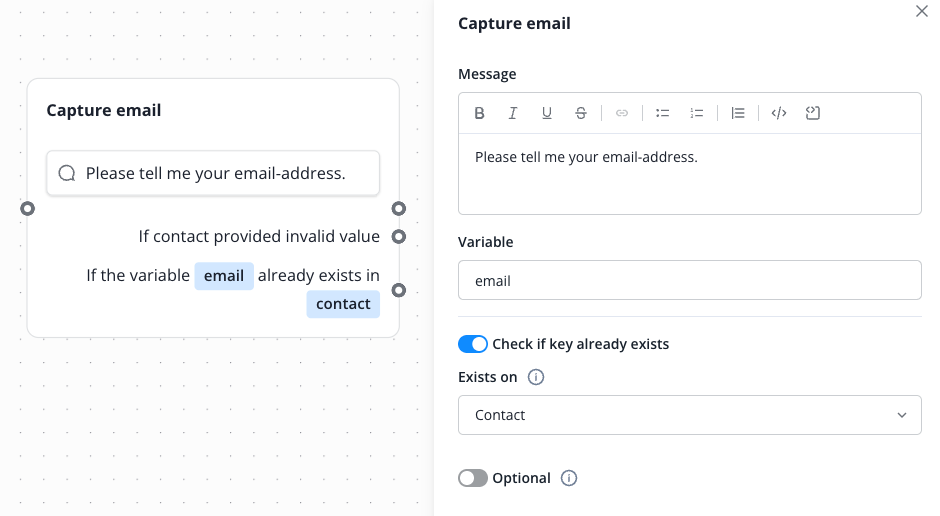Screen dimensions: 940x516
Task: Insert a bulleted list
Action: click(662, 113)
